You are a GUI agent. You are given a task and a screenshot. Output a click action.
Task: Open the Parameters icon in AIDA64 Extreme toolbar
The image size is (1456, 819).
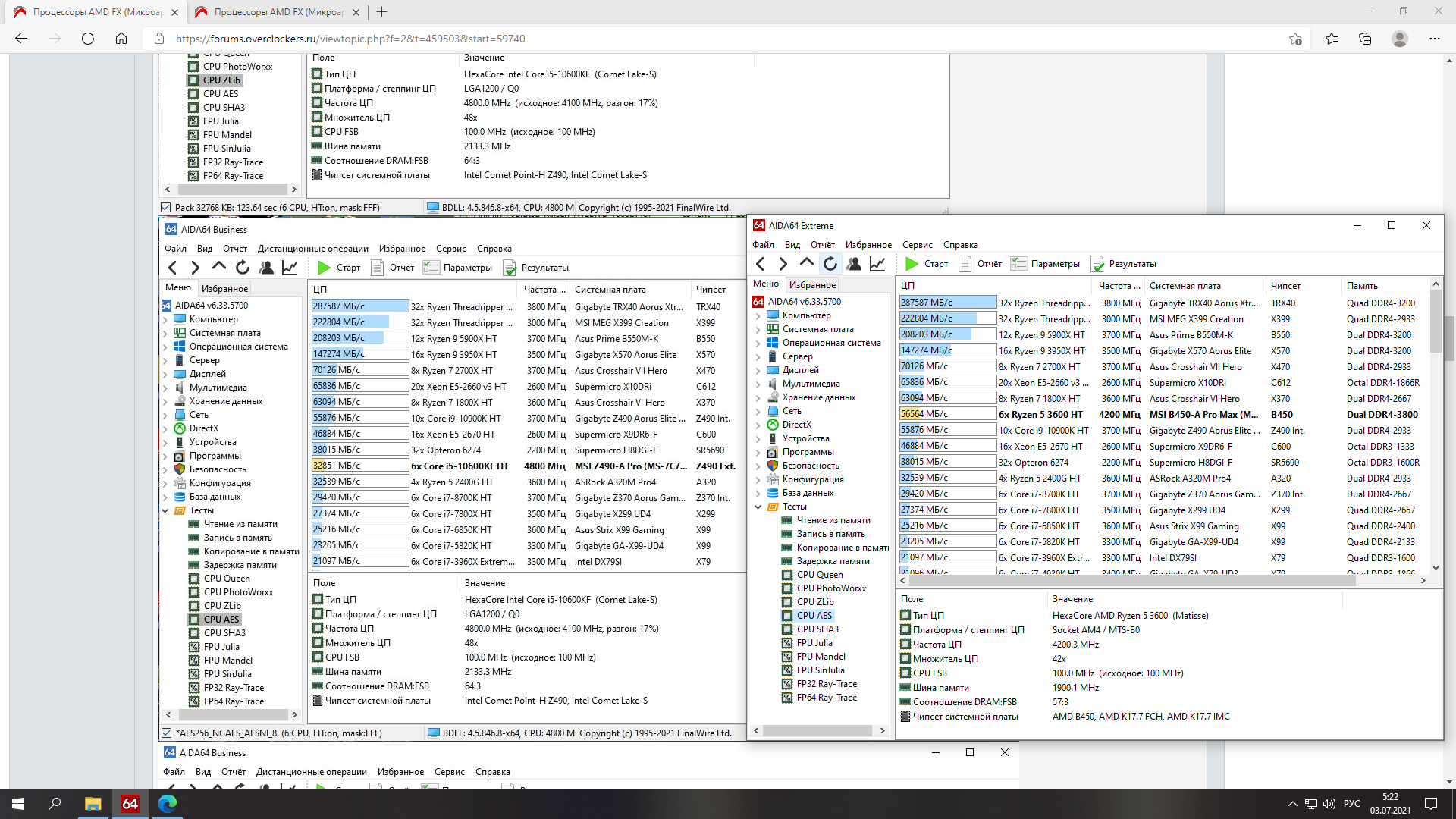point(1019,264)
